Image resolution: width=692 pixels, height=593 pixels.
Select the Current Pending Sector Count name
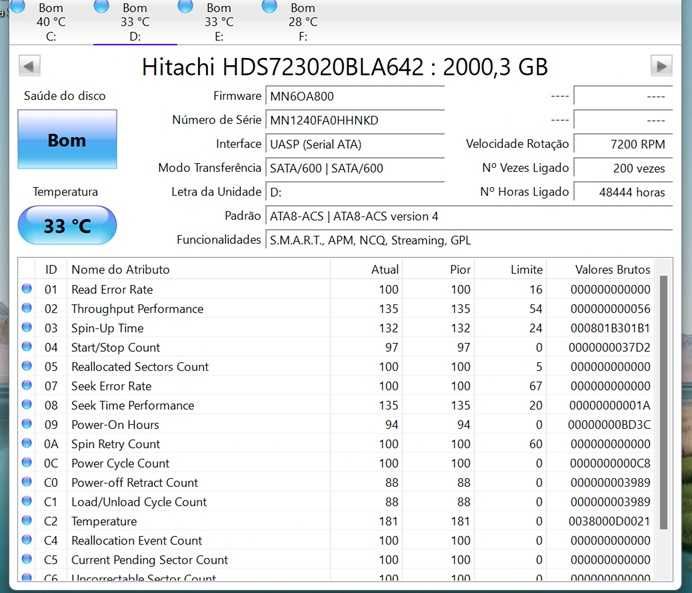pyautogui.click(x=149, y=560)
